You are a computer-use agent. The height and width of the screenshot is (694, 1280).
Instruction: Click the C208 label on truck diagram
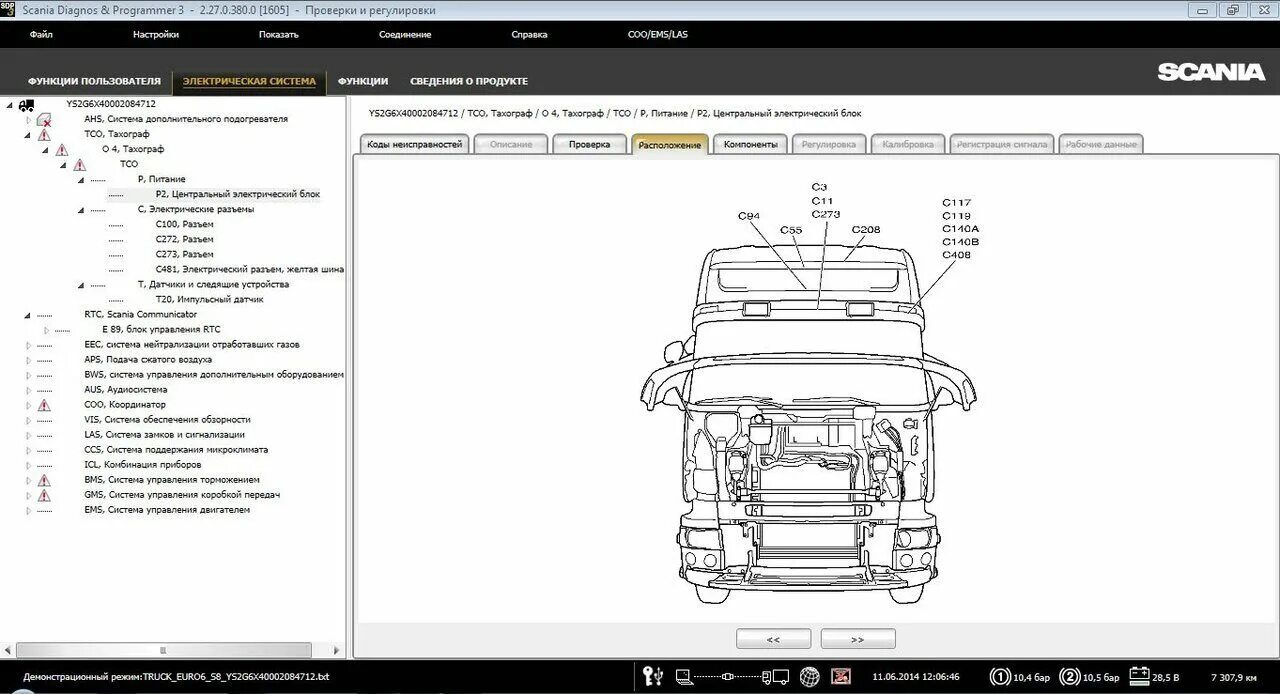pyautogui.click(x=866, y=230)
